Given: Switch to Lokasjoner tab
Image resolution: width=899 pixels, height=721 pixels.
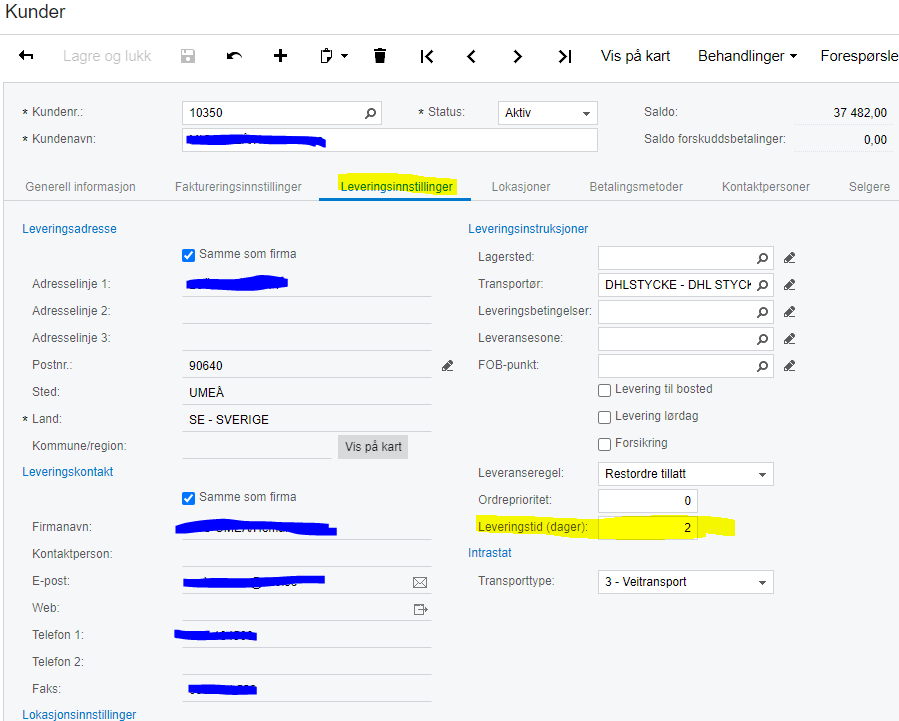Looking at the screenshot, I should click(521, 187).
